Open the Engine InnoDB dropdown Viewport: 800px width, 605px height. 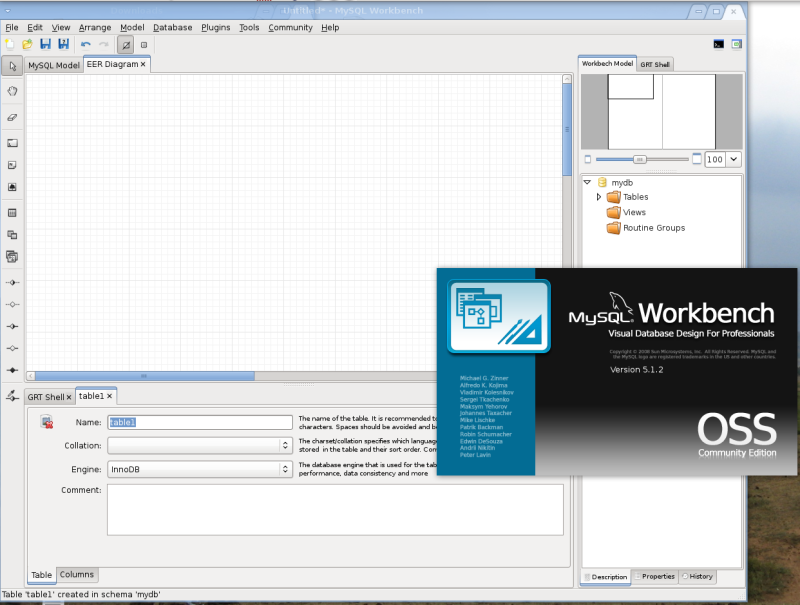click(199, 469)
